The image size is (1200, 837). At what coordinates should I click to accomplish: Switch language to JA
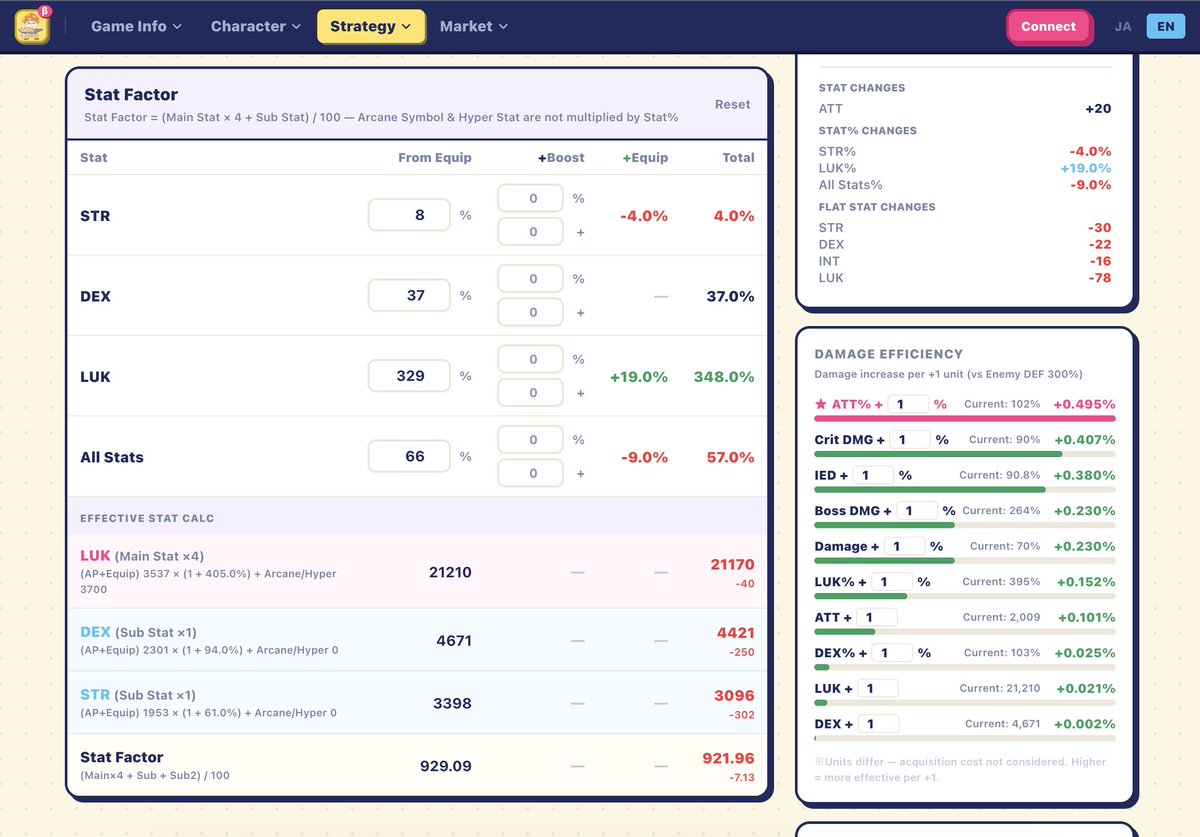click(1123, 26)
